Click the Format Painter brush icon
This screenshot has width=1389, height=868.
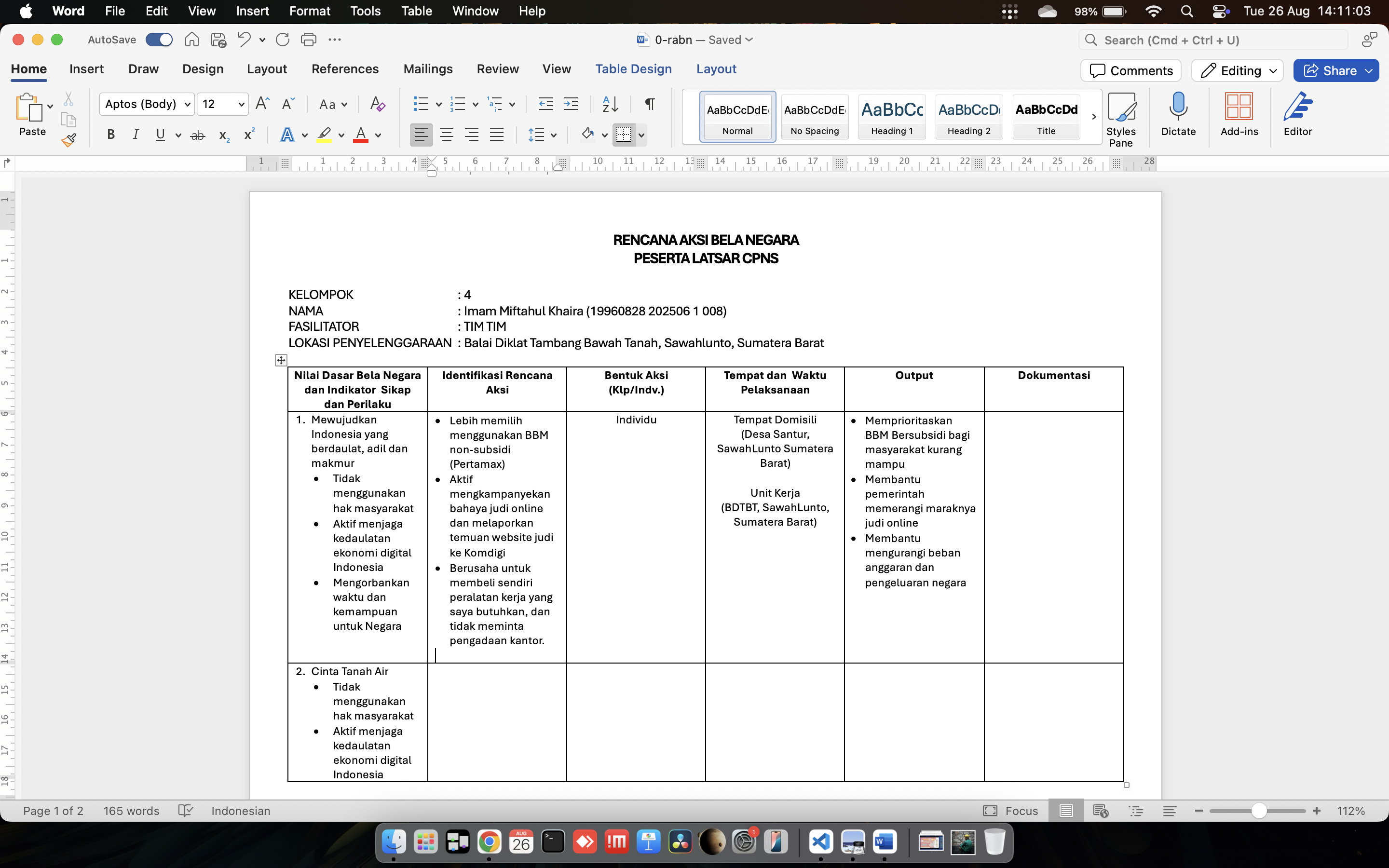pos(69,140)
